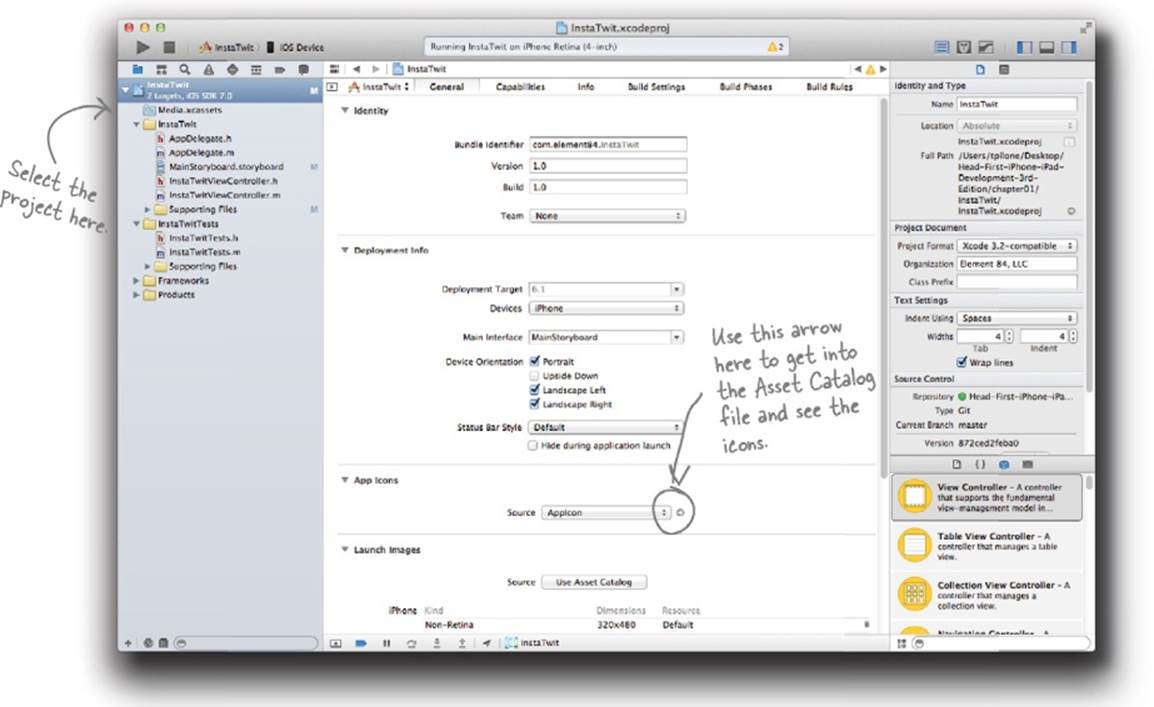Toggle the Debug area visibility
The height and width of the screenshot is (707, 1154).
[x=1046, y=47]
